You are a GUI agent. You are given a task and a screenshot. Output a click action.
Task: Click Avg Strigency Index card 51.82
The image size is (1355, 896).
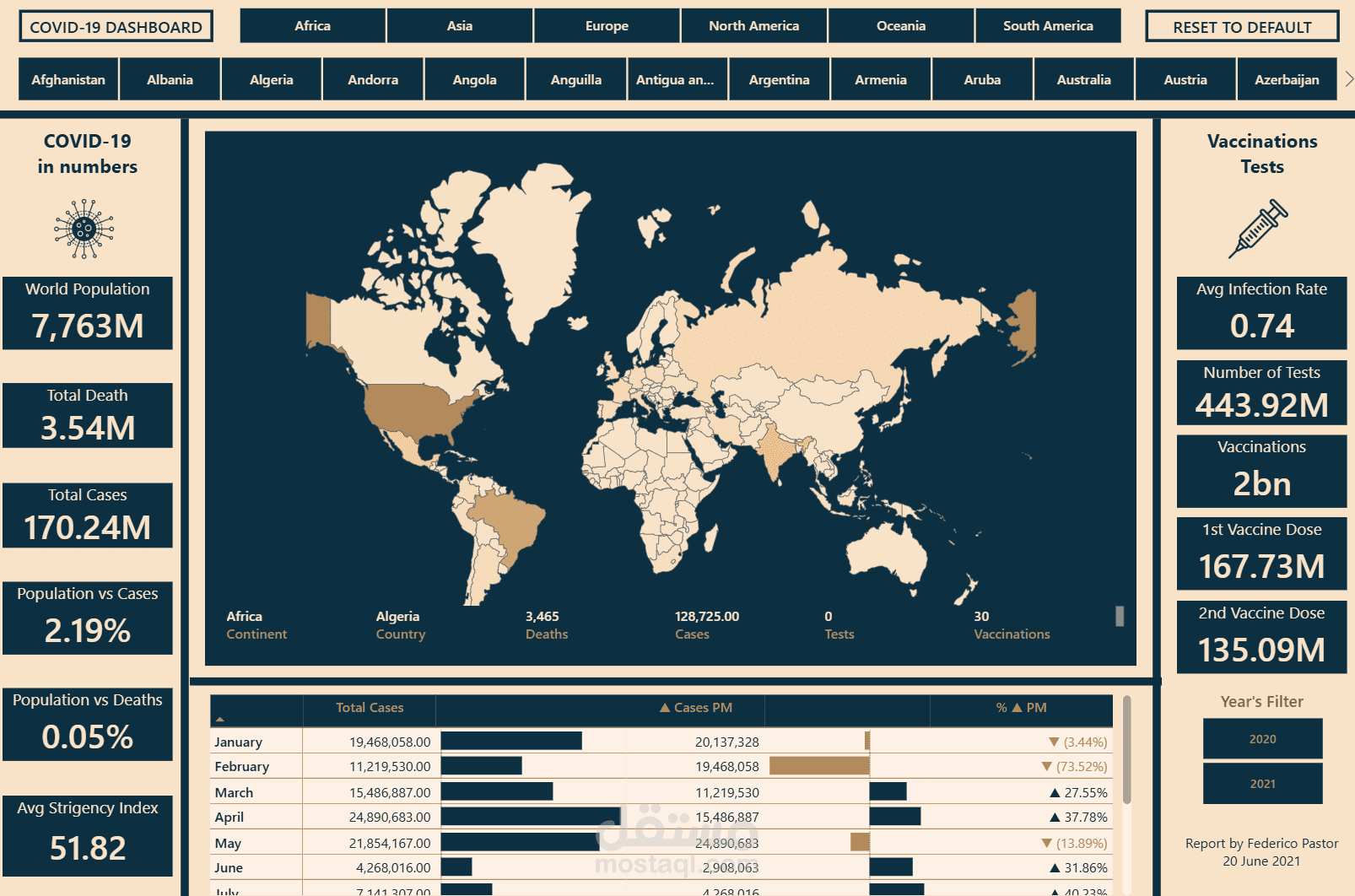coord(88,836)
